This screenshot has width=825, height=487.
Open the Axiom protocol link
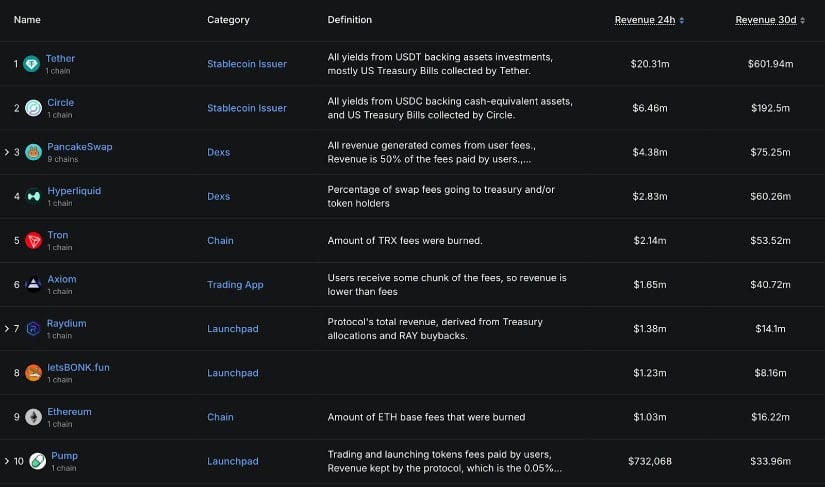pos(62,279)
